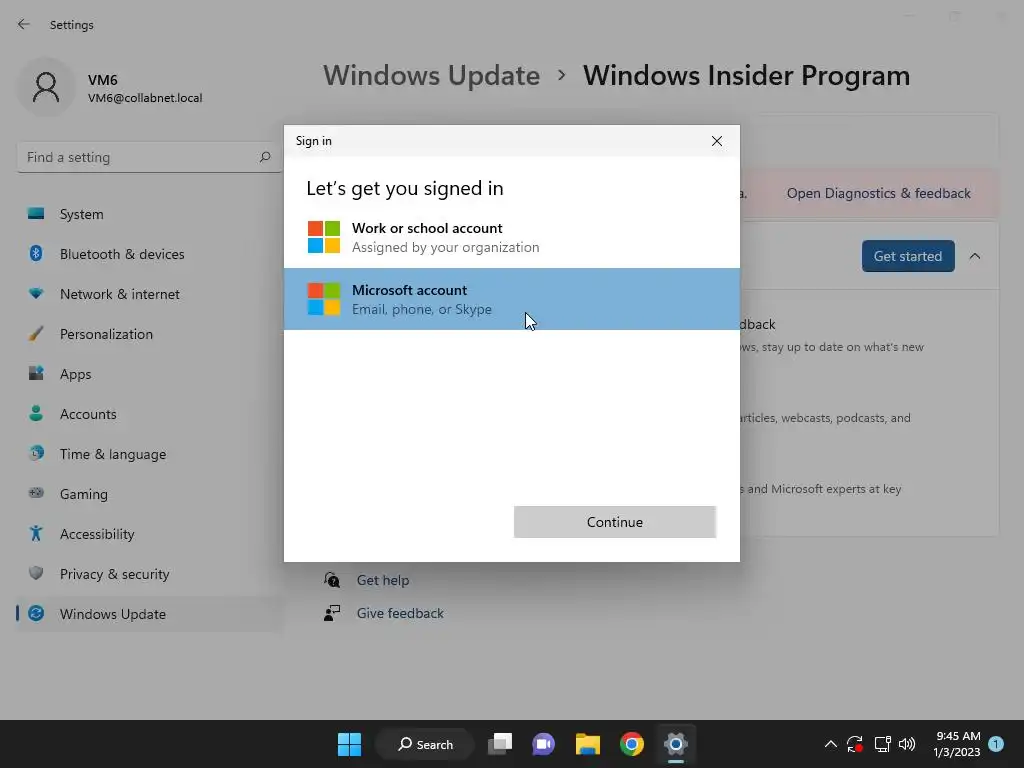This screenshot has width=1024, height=768.
Task: Show hidden system tray icons
Action: click(830, 744)
